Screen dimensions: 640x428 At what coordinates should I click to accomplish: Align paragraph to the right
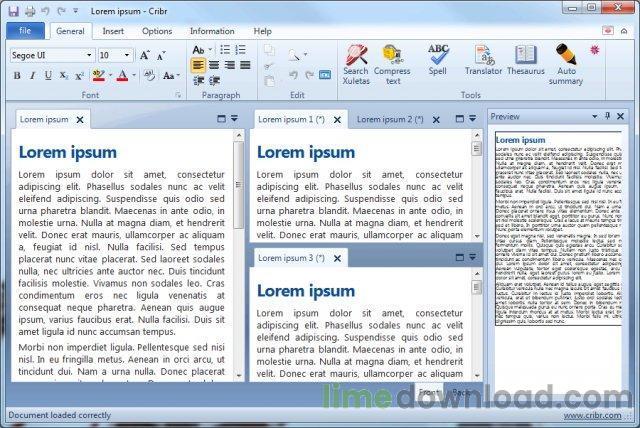230,65
